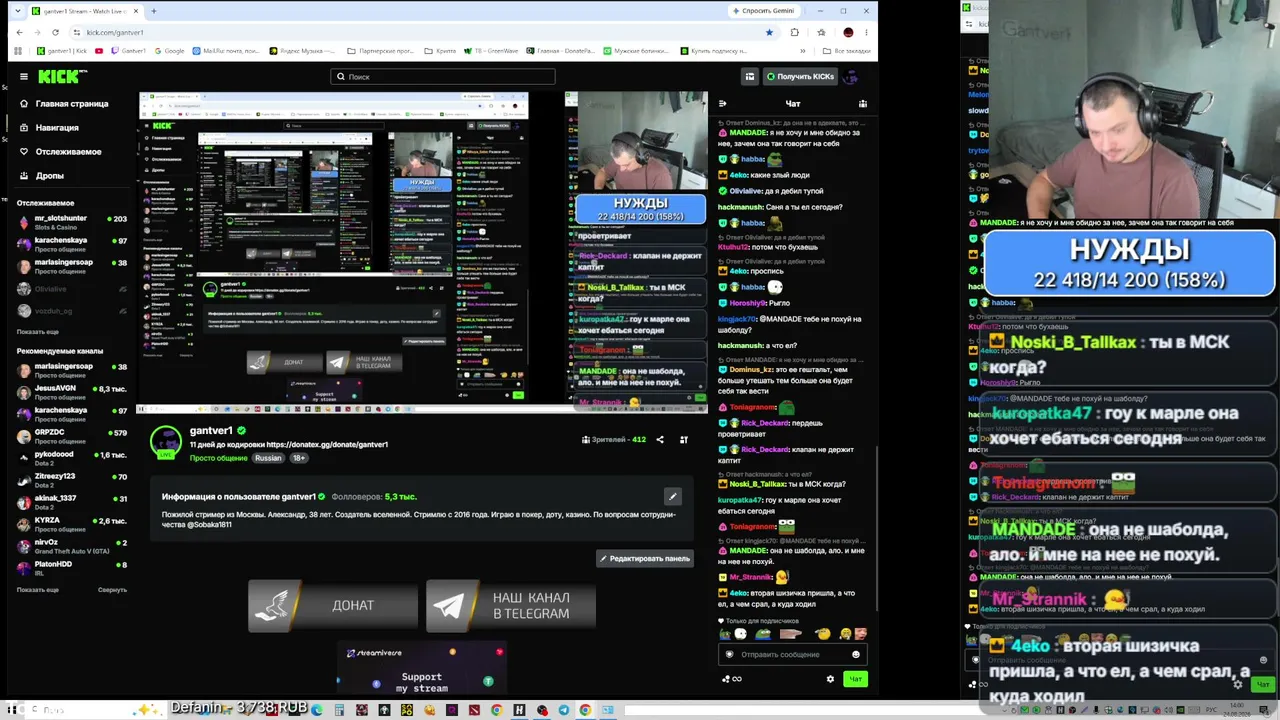
Task: Open a new Chrome tab
Action: [153, 11]
